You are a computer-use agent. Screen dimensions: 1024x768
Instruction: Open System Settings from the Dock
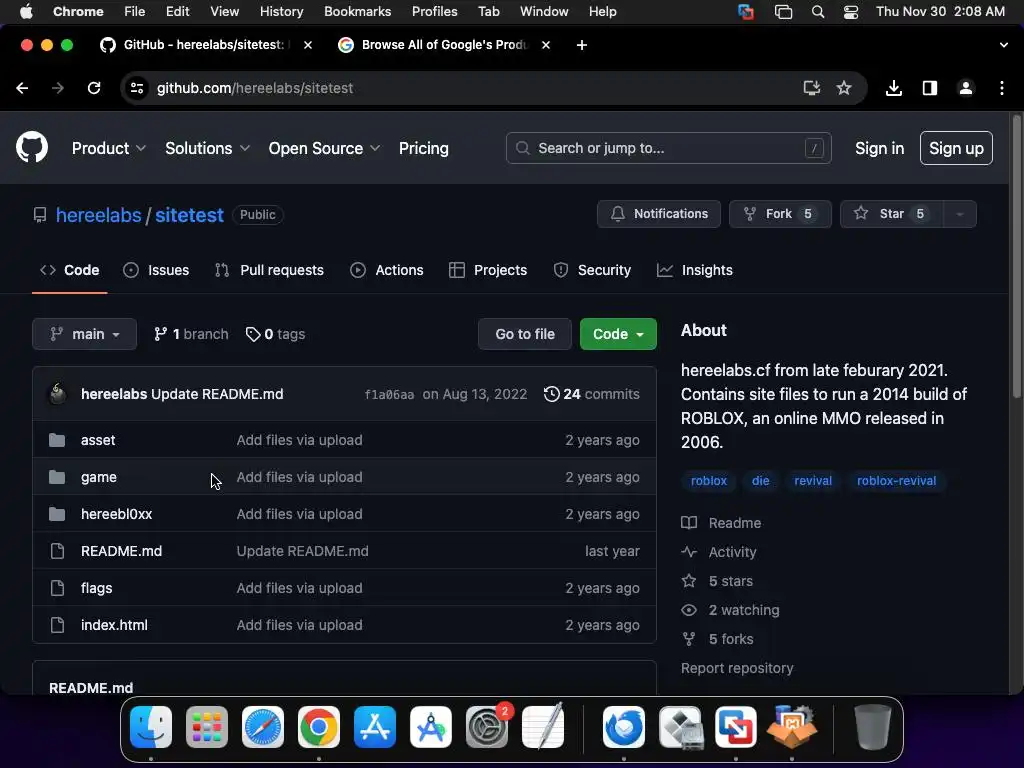pos(487,727)
